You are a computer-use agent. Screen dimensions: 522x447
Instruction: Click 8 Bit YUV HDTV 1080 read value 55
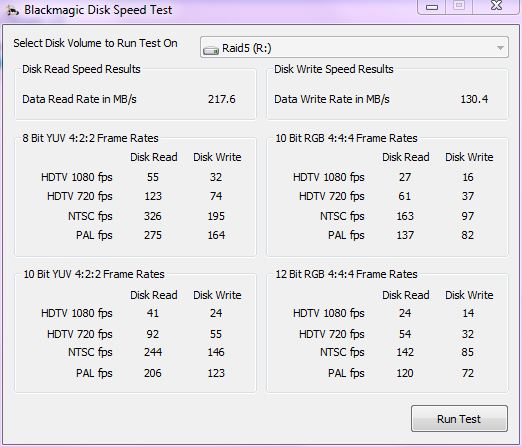pyautogui.click(x=153, y=177)
